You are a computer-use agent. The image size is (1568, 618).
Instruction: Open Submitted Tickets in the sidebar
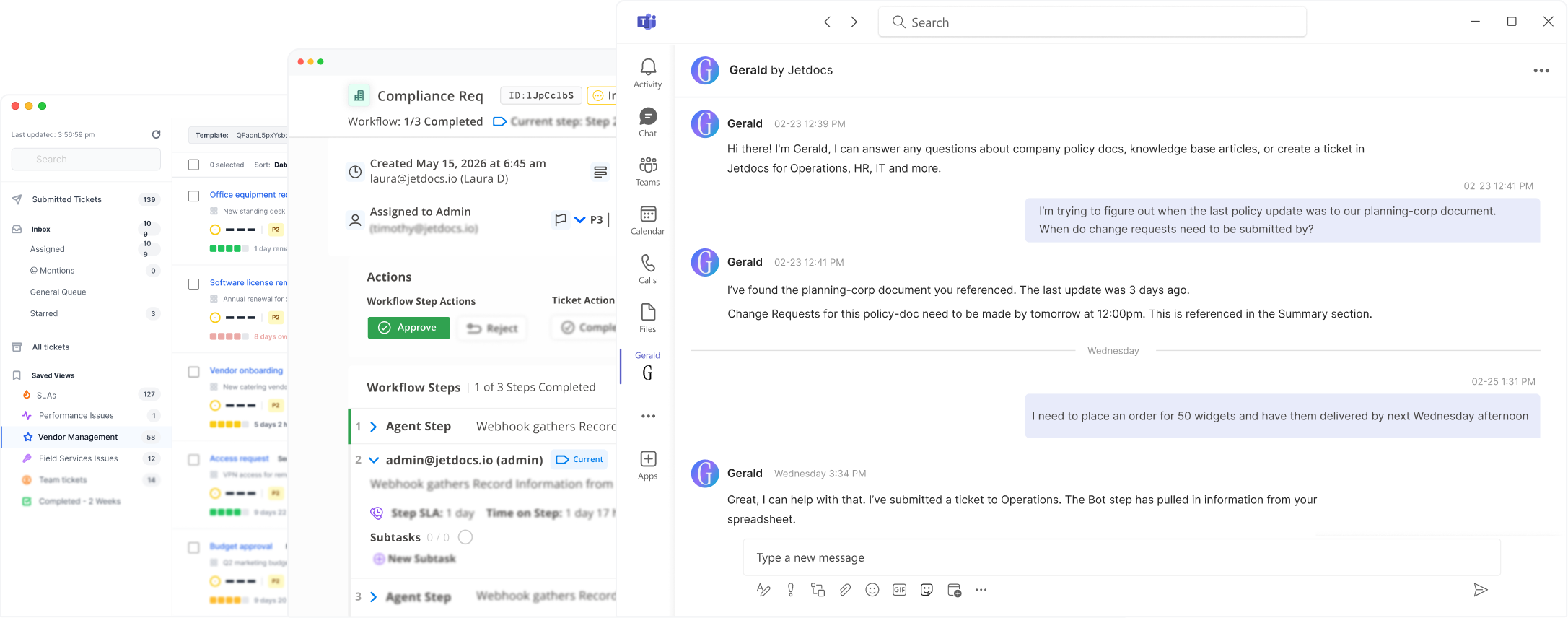pos(66,199)
